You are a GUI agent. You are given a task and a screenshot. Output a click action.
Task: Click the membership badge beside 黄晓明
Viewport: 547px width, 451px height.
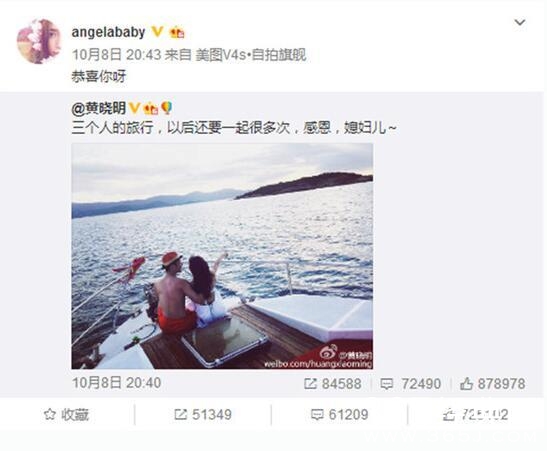point(151,109)
